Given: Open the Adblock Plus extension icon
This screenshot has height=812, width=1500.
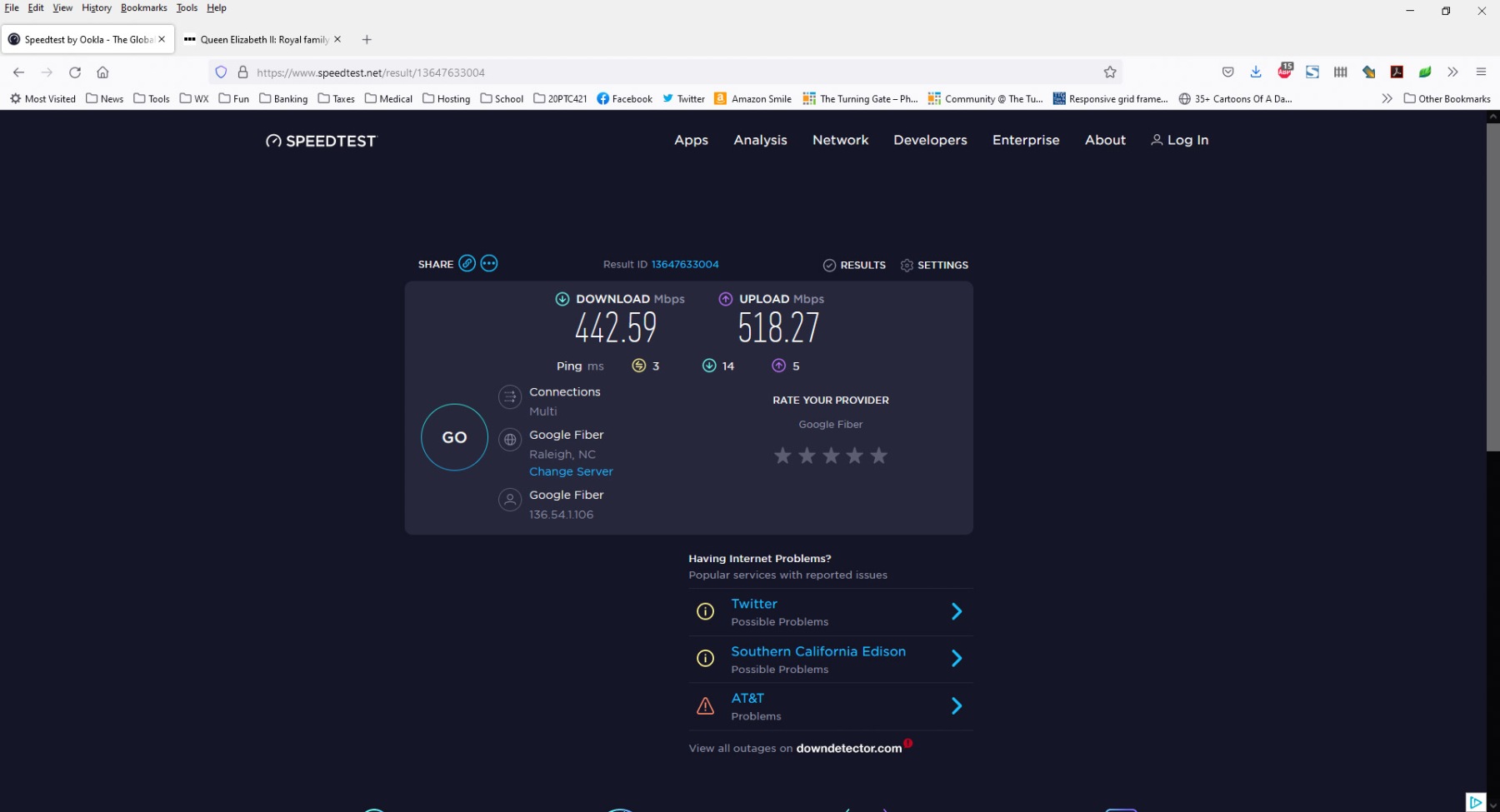Looking at the screenshot, I should pyautogui.click(x=1285, y=72).
